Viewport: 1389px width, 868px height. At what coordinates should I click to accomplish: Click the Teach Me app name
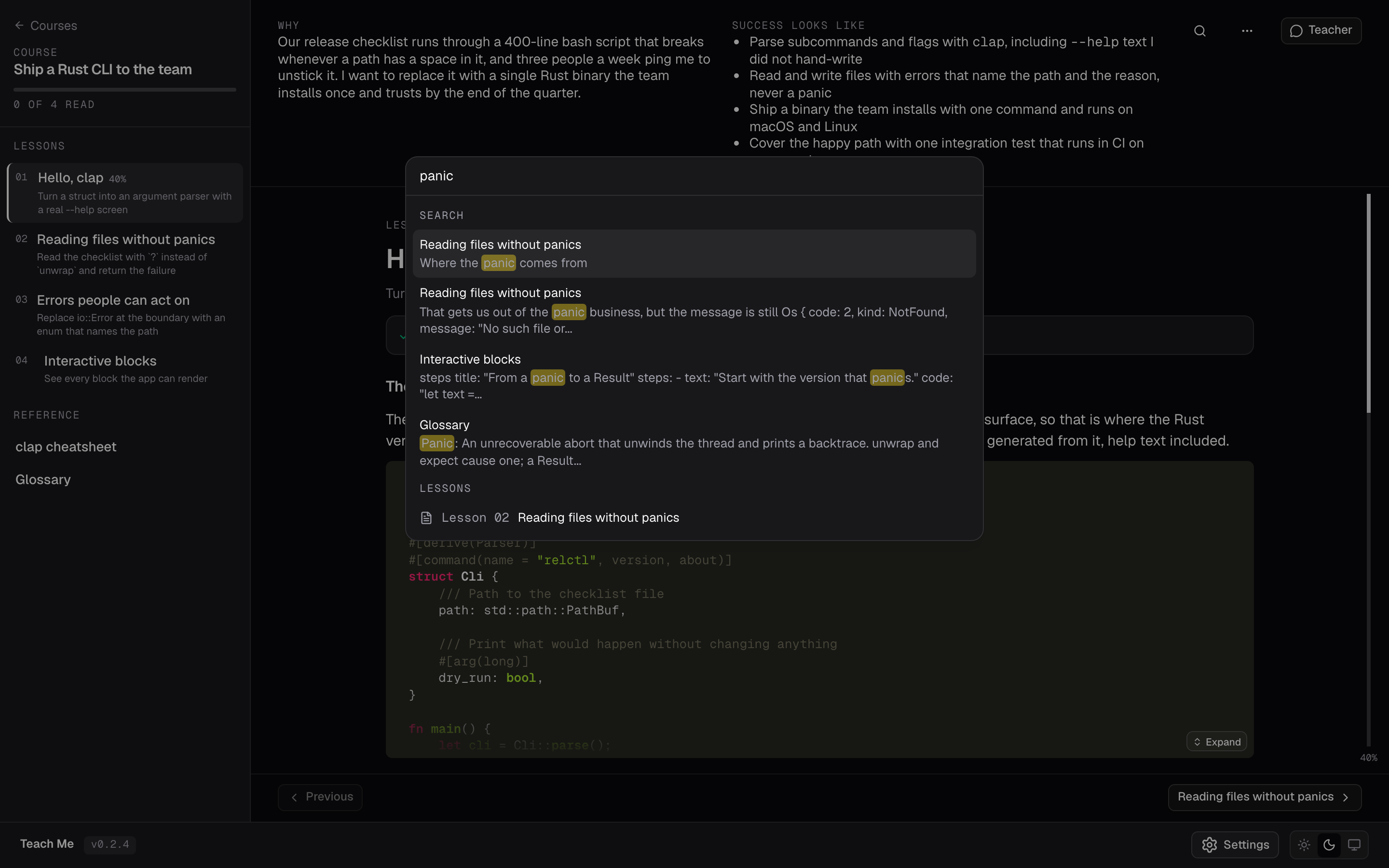coord(47,844)
